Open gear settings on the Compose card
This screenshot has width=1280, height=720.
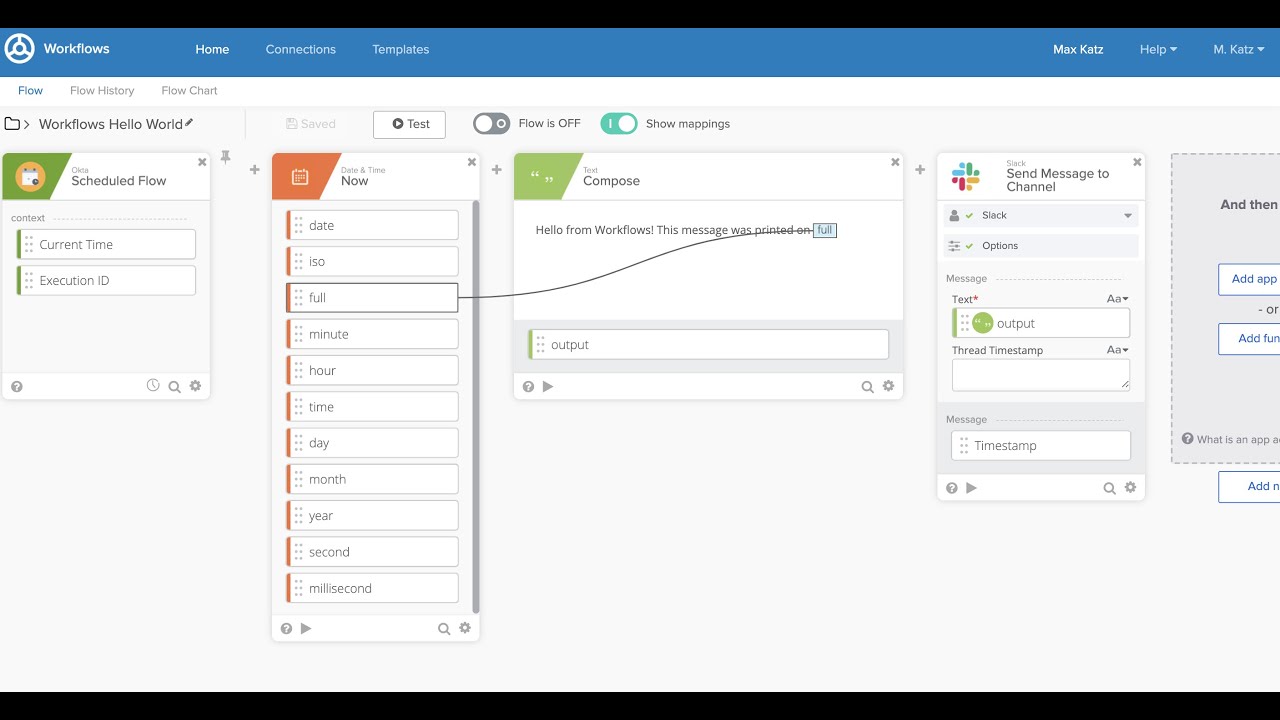pyautogui.click(x=889, y=386)
